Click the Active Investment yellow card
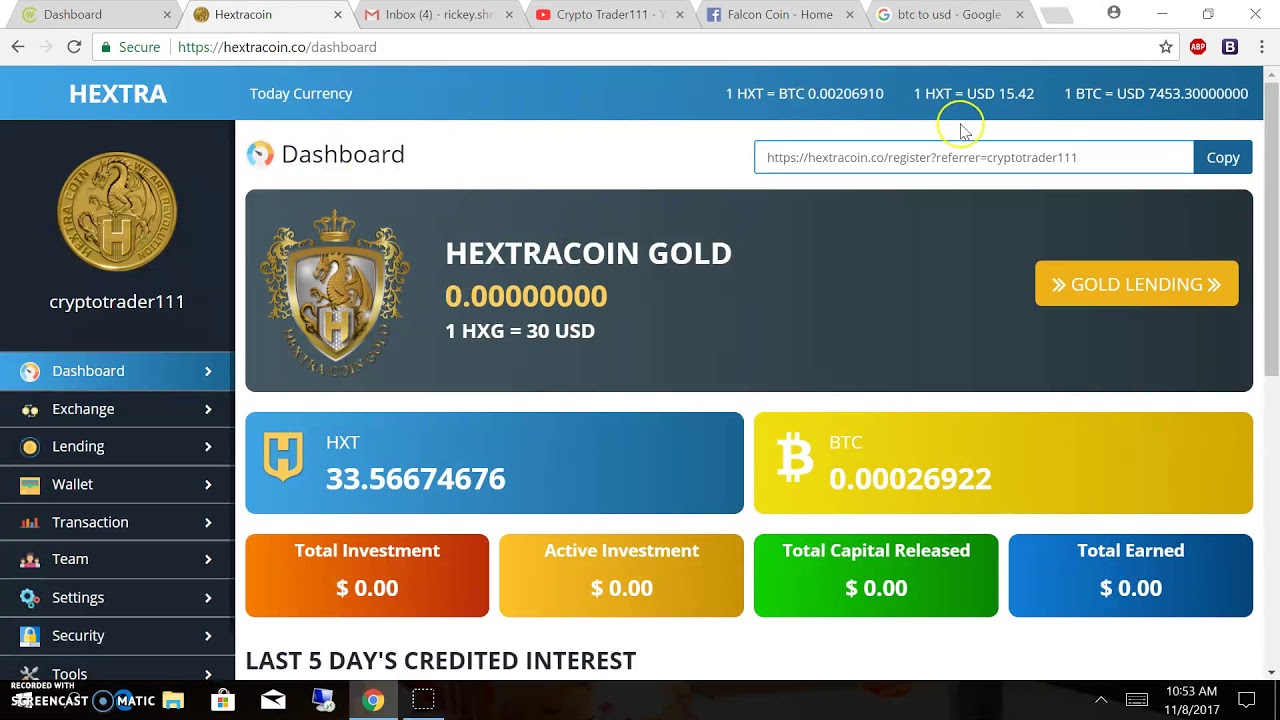 [621, 575]
